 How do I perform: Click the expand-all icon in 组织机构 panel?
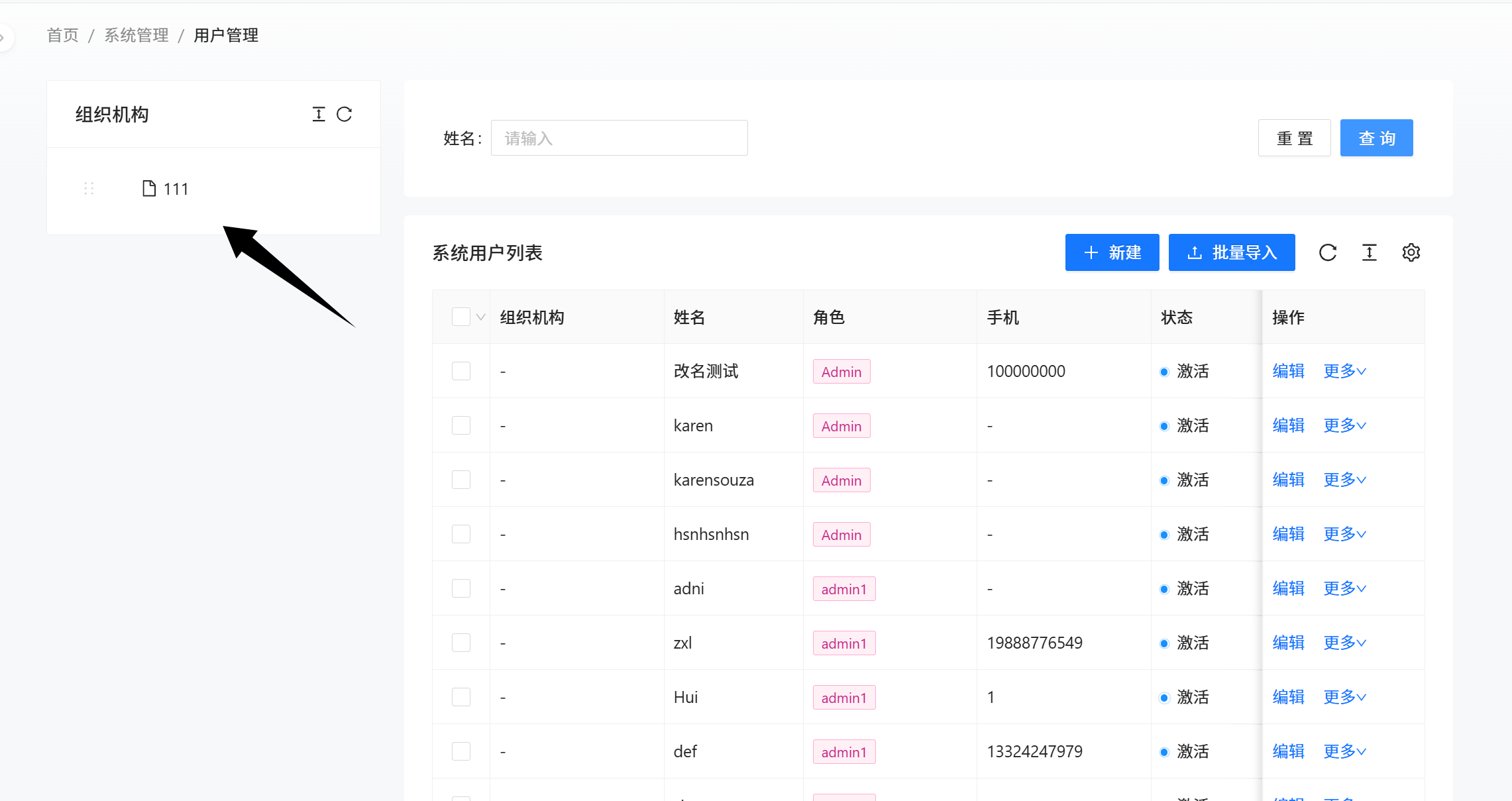pyautogui.click(x=319, y=115)
